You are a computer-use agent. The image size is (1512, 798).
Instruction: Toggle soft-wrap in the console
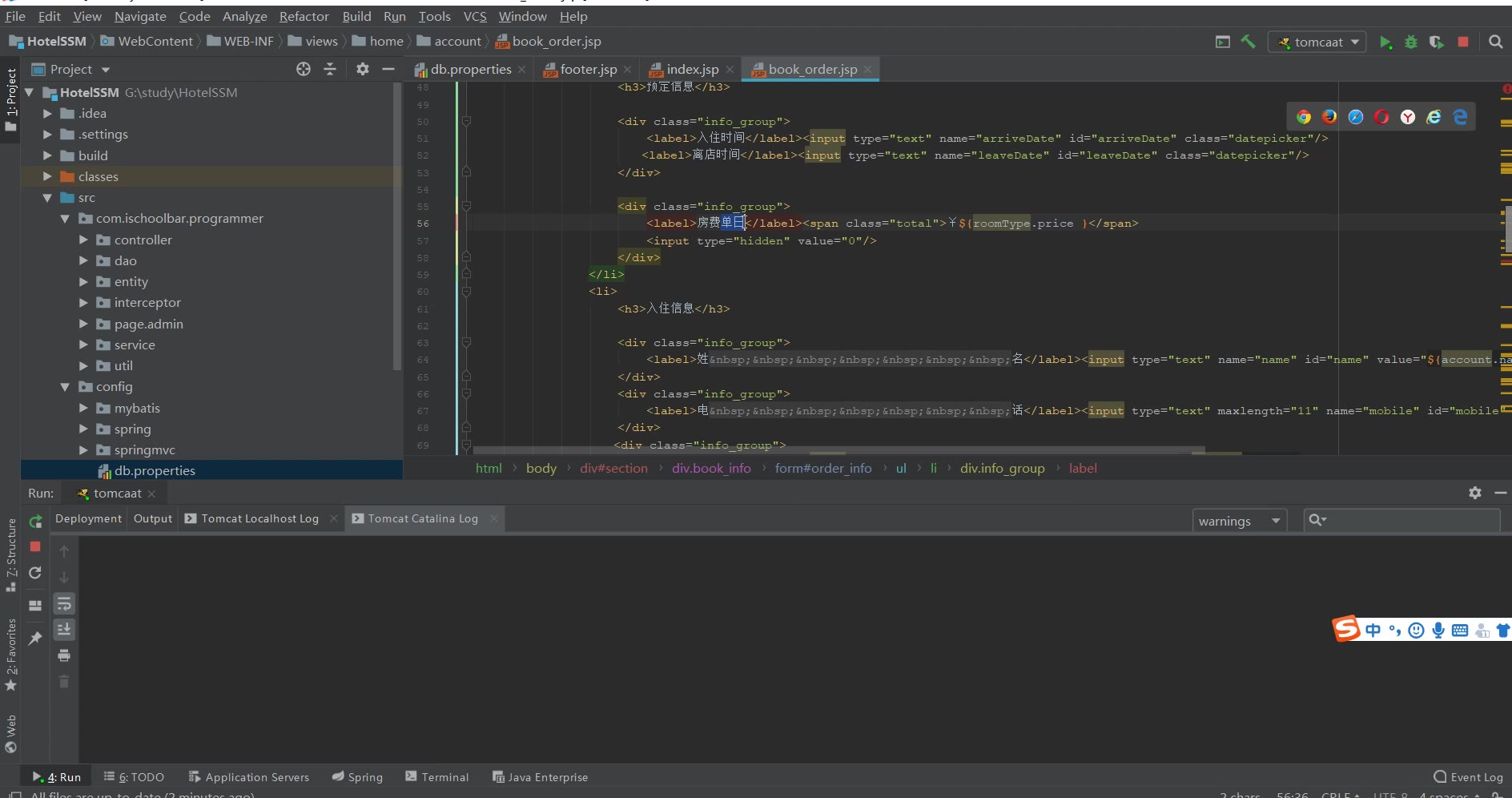pyautogui.click(x=64, y=603)
